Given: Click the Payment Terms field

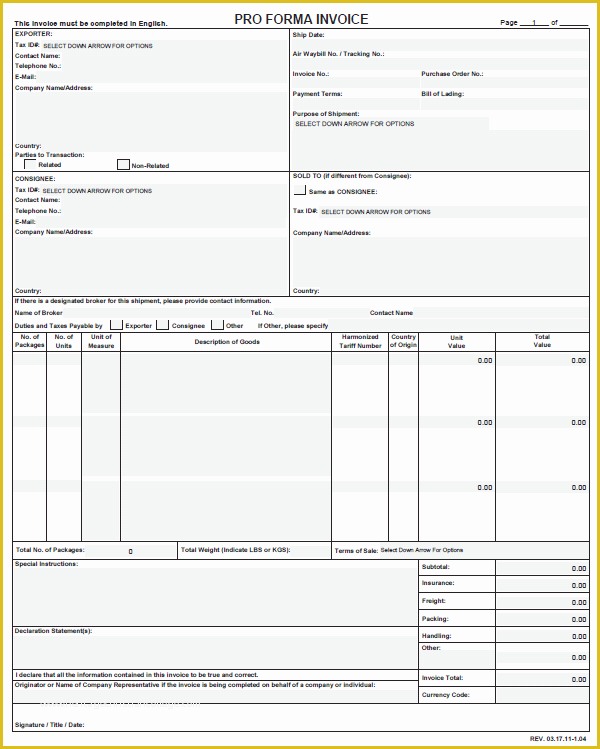Looking at the screenshot, I should click(355, 104).
